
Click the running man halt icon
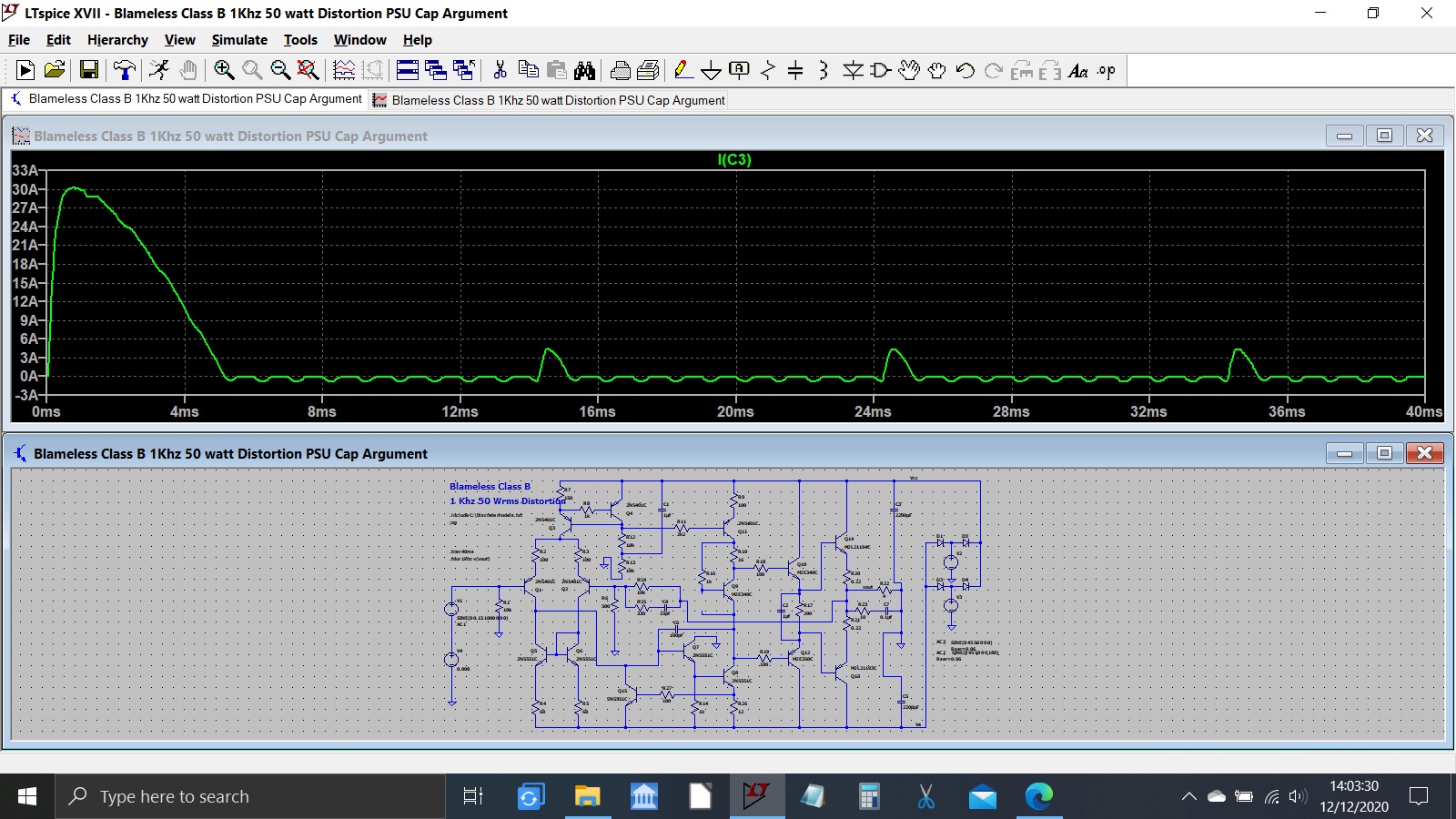point(159,70)
